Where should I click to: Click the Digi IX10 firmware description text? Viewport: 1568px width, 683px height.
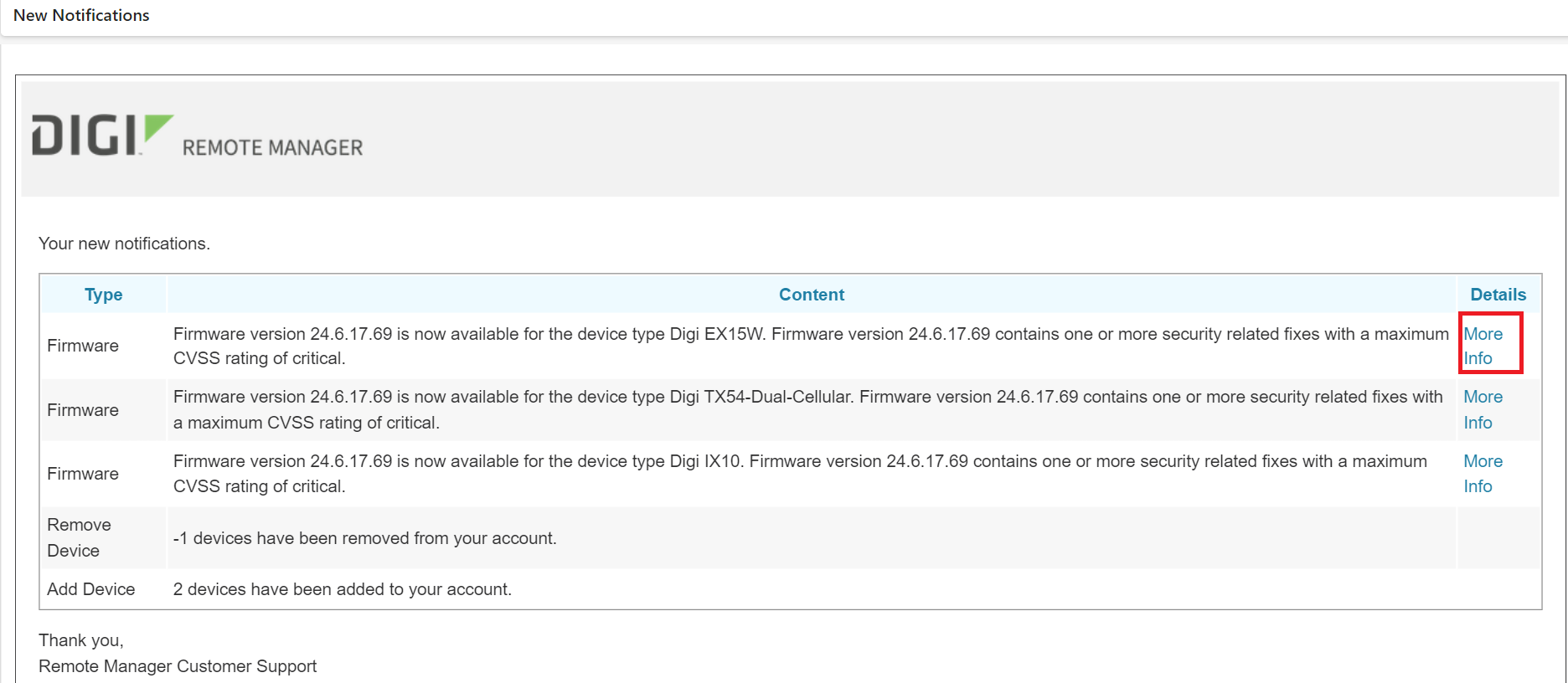[800, 474]
